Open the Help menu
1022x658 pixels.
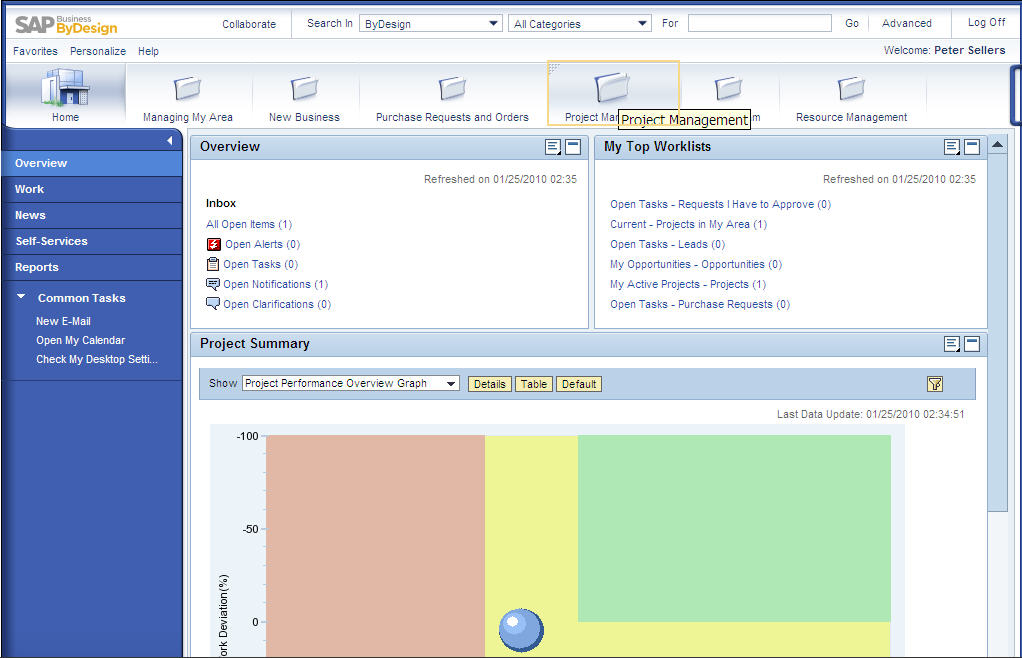(x=148, y=51)
